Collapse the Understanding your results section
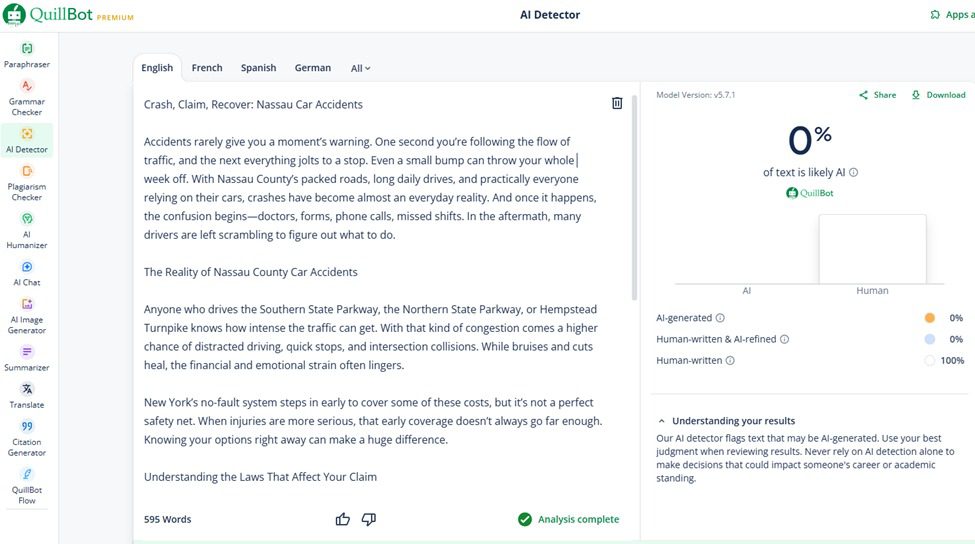 (x=662, y=421)
